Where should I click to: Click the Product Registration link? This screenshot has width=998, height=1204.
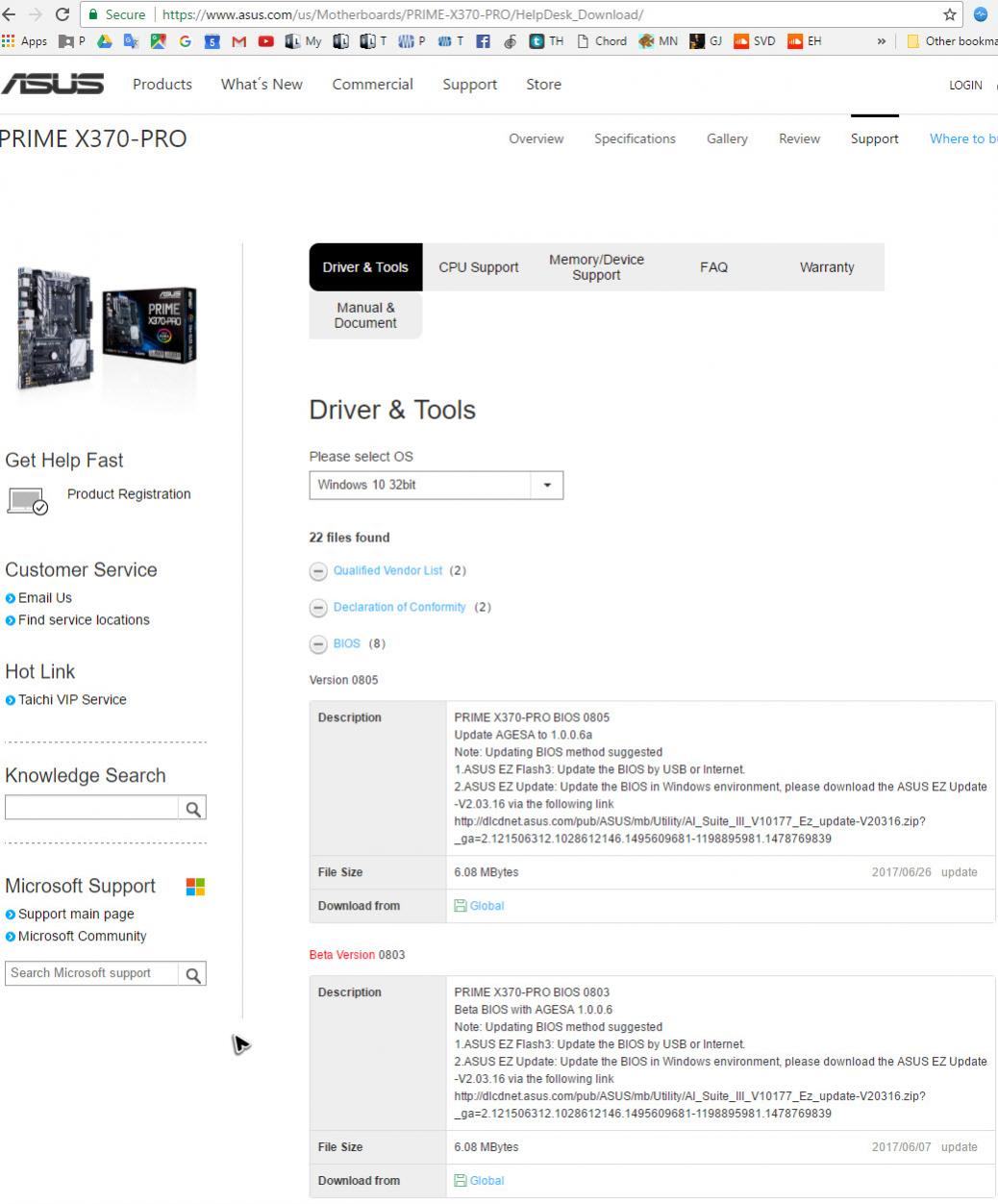(x=129, y=494)
